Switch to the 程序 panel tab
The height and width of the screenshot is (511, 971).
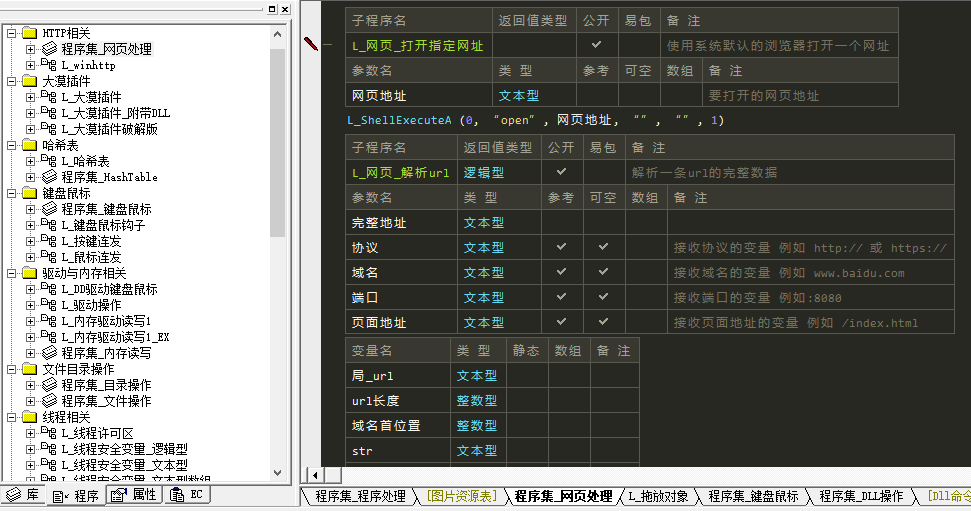pyautogui.click(x=76, y=496)
